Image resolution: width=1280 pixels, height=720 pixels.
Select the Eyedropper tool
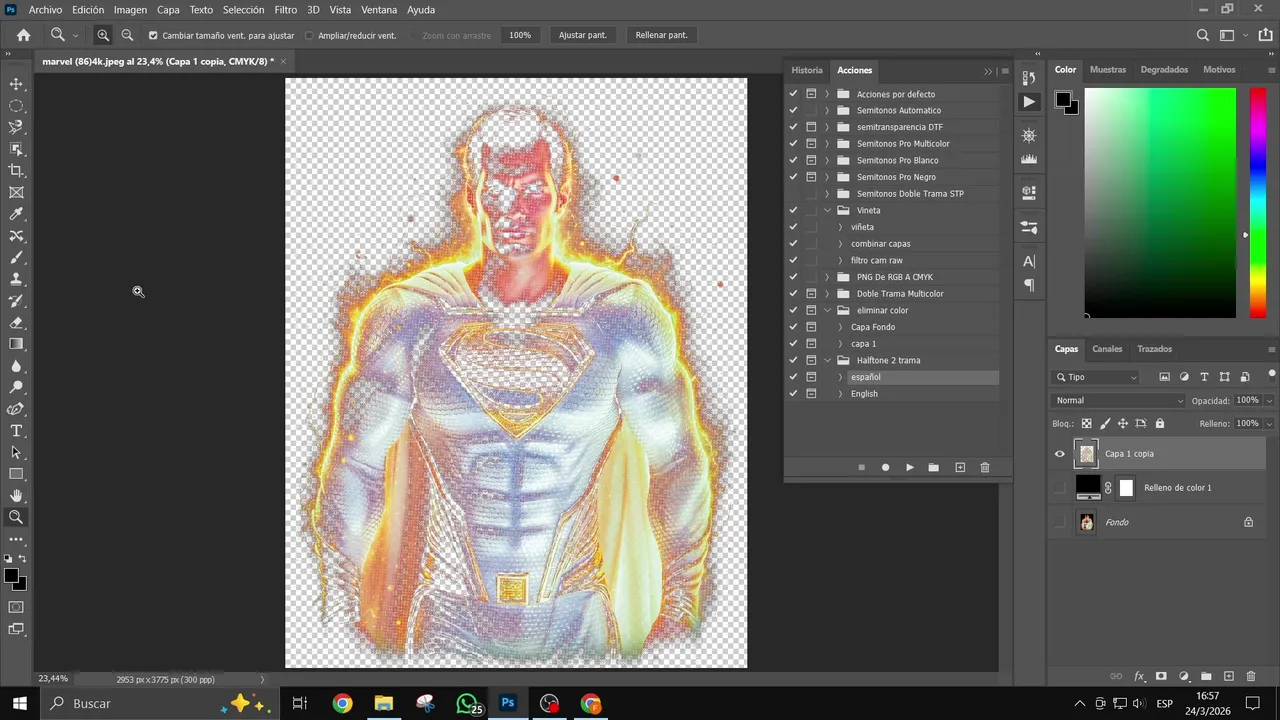pyautogui.click(x=16, y=214)
